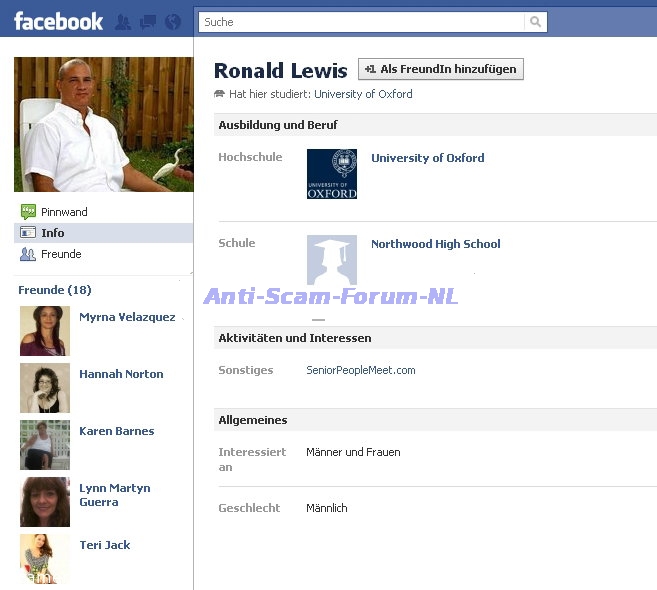The image size is (657, 590).
Task: Click the large profile photo
Action: (x=103, y=124)
